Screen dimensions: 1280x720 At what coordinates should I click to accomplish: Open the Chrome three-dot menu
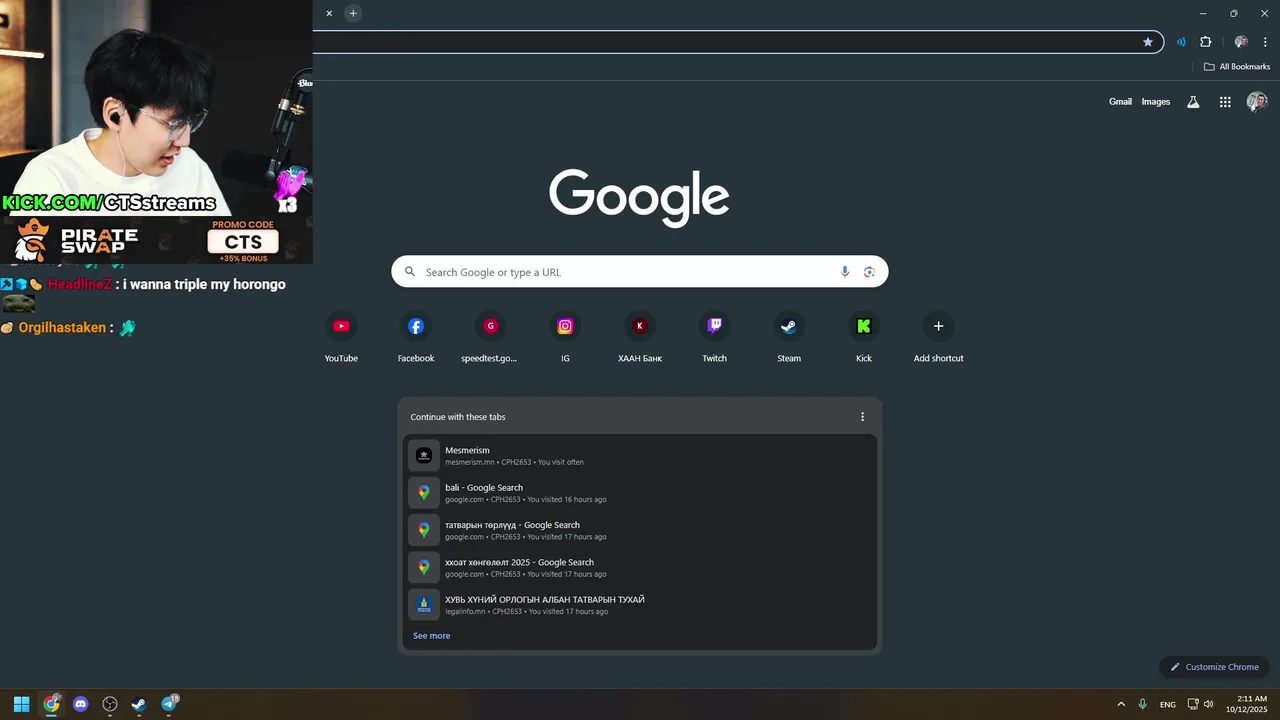pos(1265,42)
